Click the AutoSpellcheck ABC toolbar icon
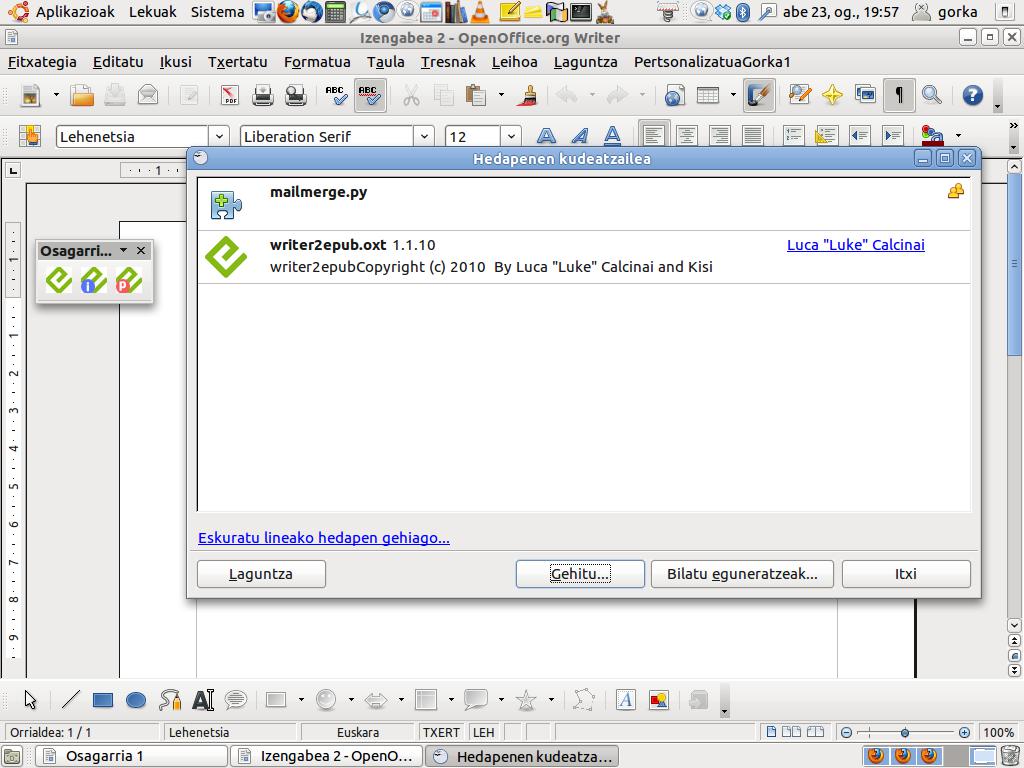This screenshot has width=1024, height=768. tap(369, 96)
